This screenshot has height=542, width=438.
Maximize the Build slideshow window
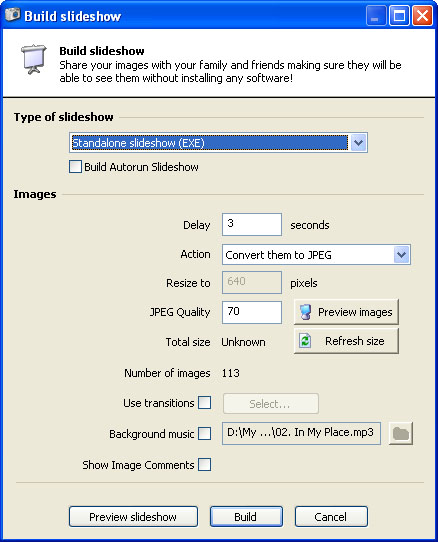[399, 16]
